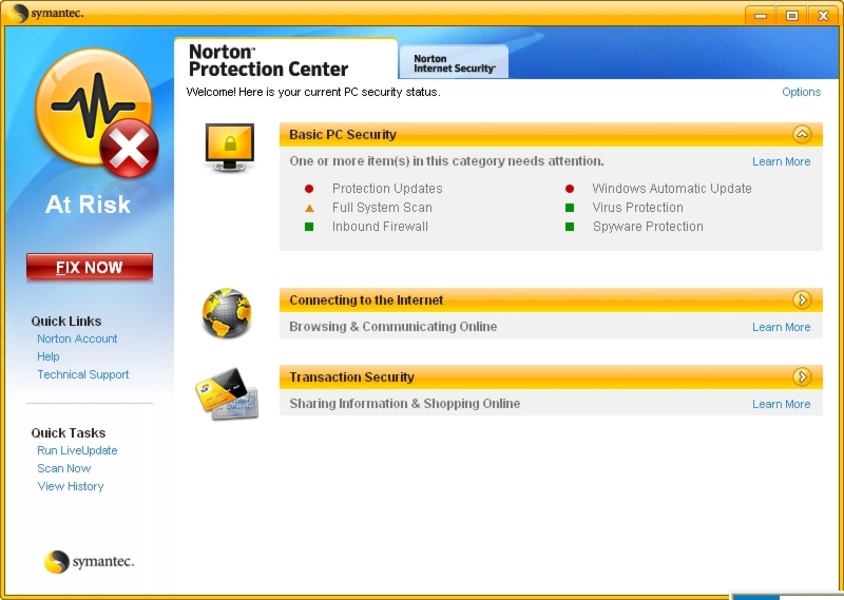Select the Inbound Firewall item
Viewport: 844px width, 600px height.
379,227
